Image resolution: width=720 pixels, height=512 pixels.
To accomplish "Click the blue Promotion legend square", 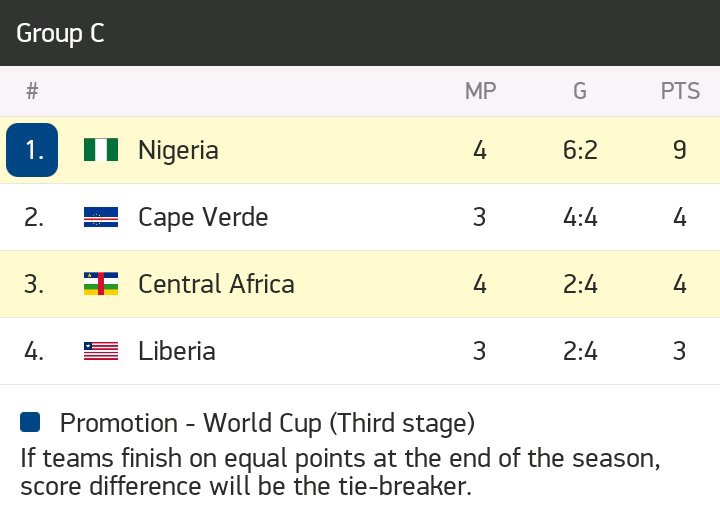I will click(x=30, y=422).
